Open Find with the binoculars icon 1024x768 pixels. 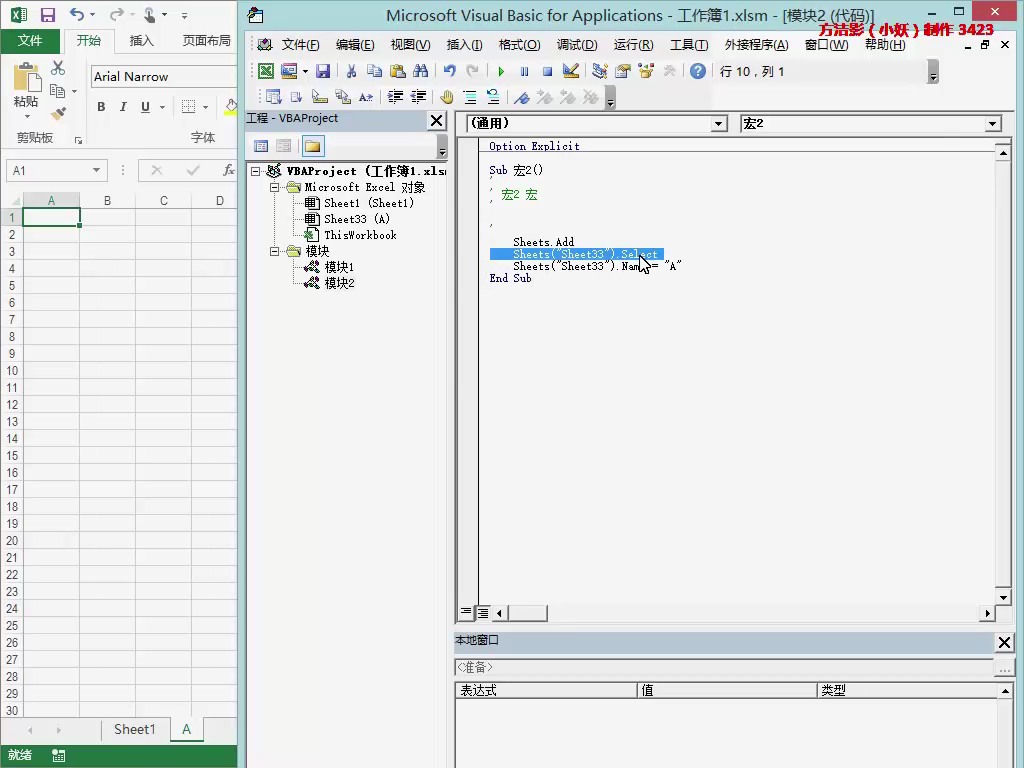pos(421,71)
